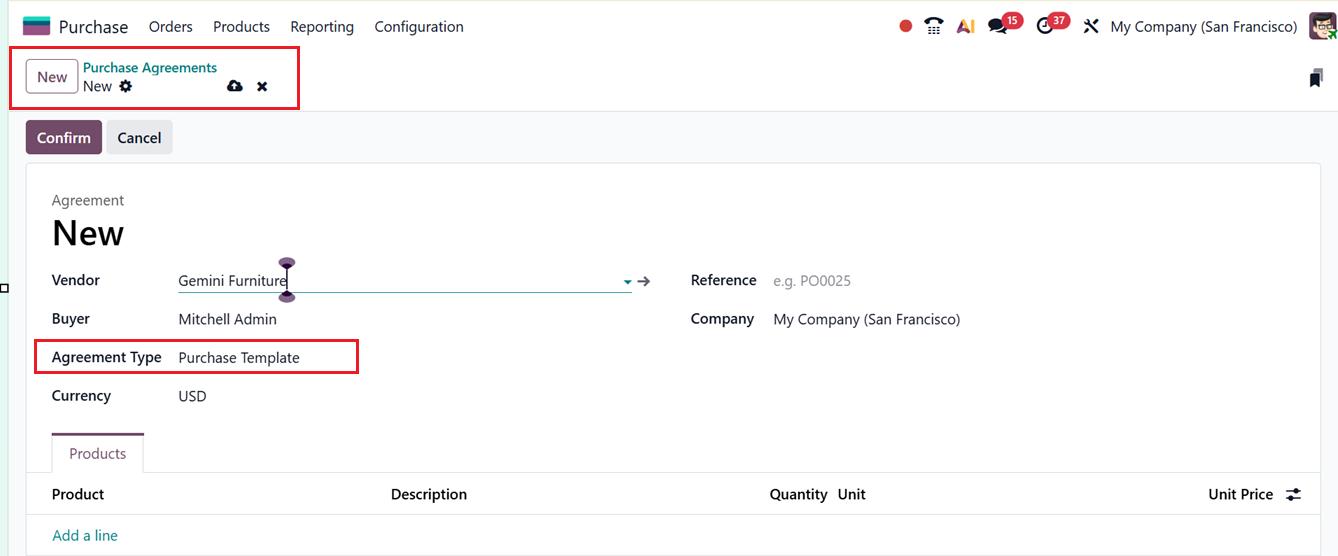Open the activities clock with 37 badge
1338x556 pixels.
coord(1045,27)
